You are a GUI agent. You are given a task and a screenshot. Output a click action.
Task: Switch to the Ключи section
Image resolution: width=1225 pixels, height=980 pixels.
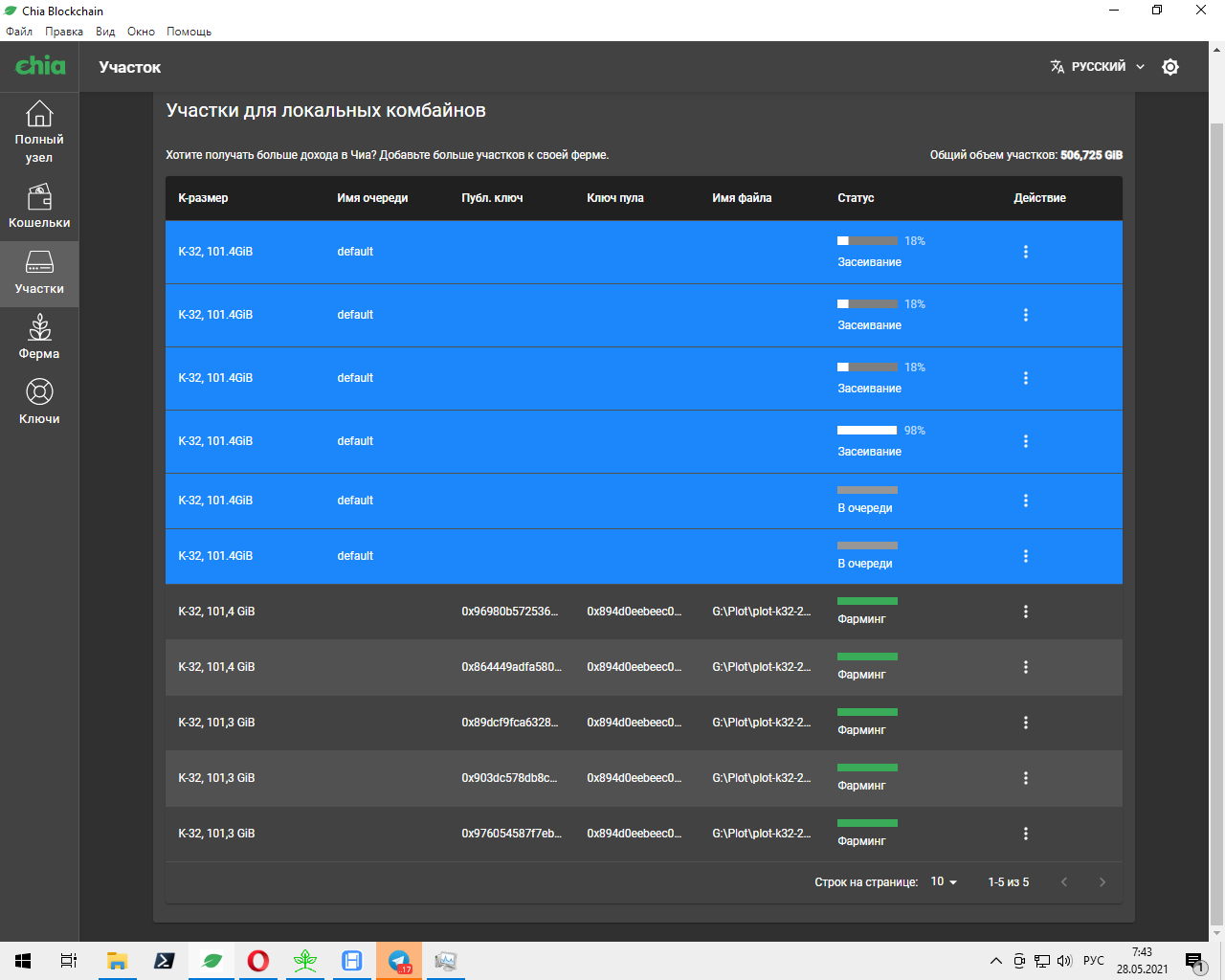(39, 403)
